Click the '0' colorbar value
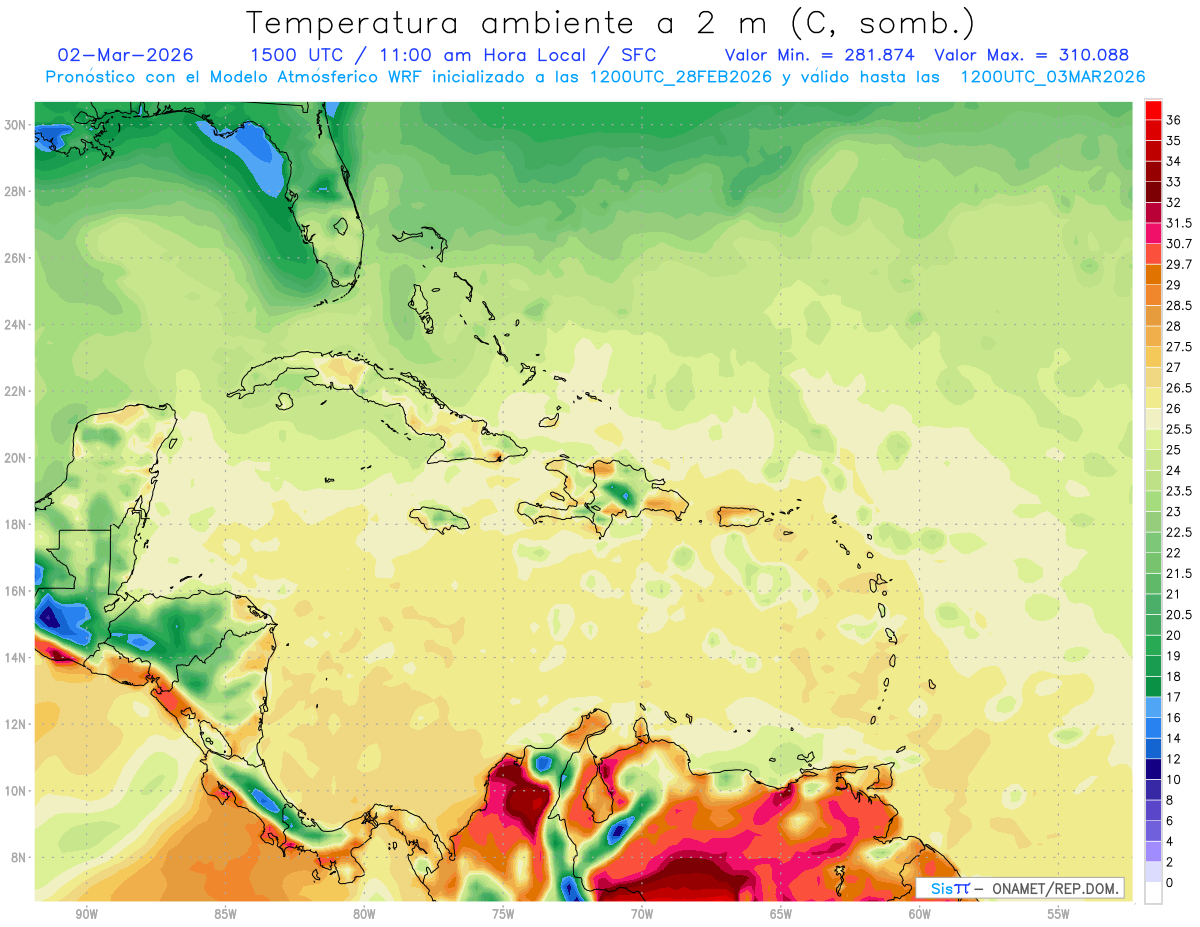This screenshot has width=1200, height=927. [1171, 883]
